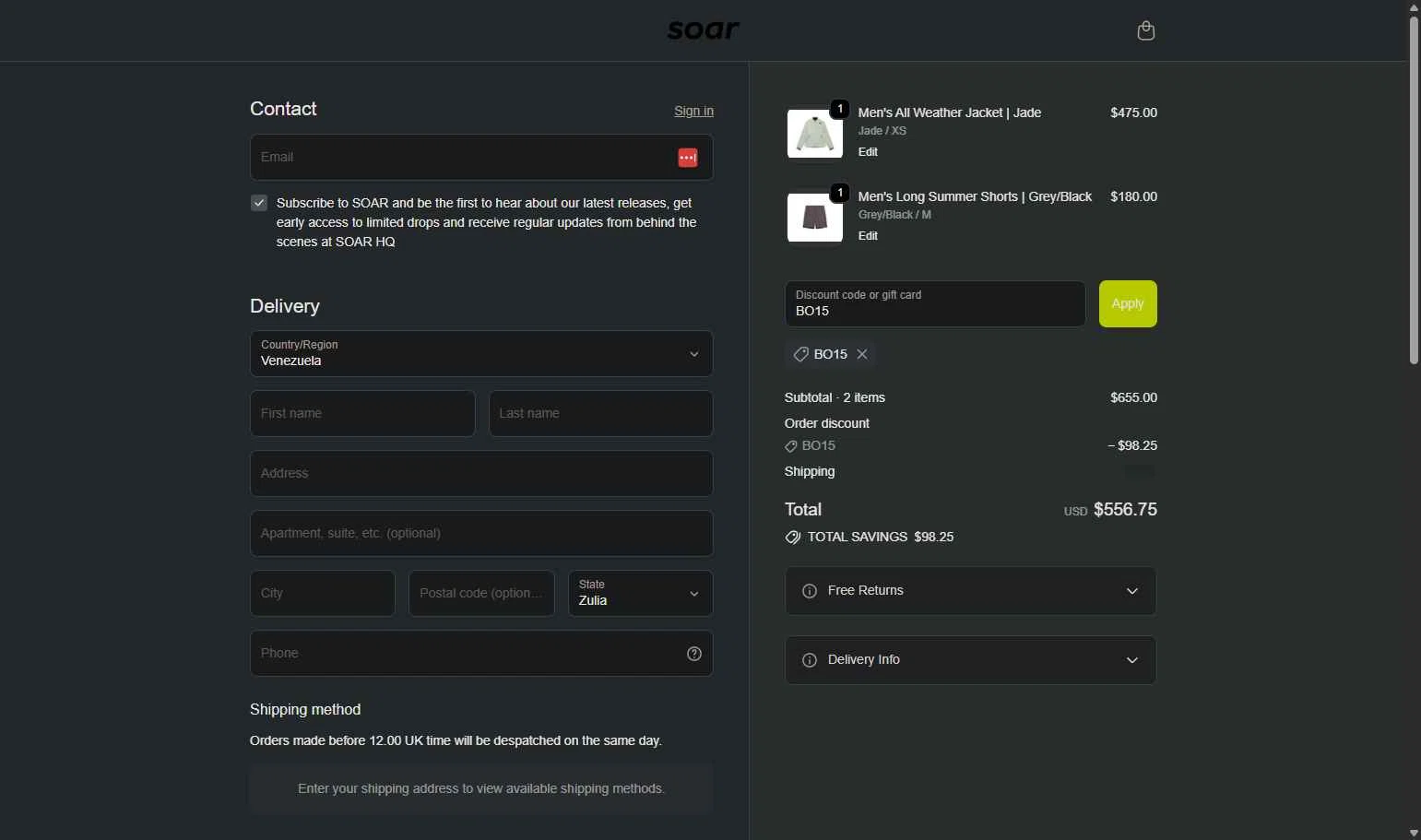Click the info icon beside Delivery Info

pos(810,660)
